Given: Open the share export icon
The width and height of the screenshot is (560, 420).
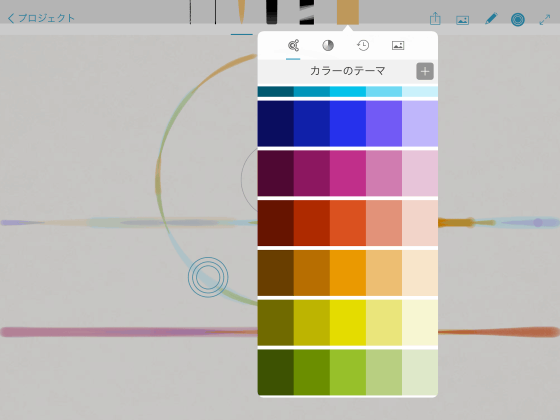Looking at the screenshot, I should [x=435, y=19].
